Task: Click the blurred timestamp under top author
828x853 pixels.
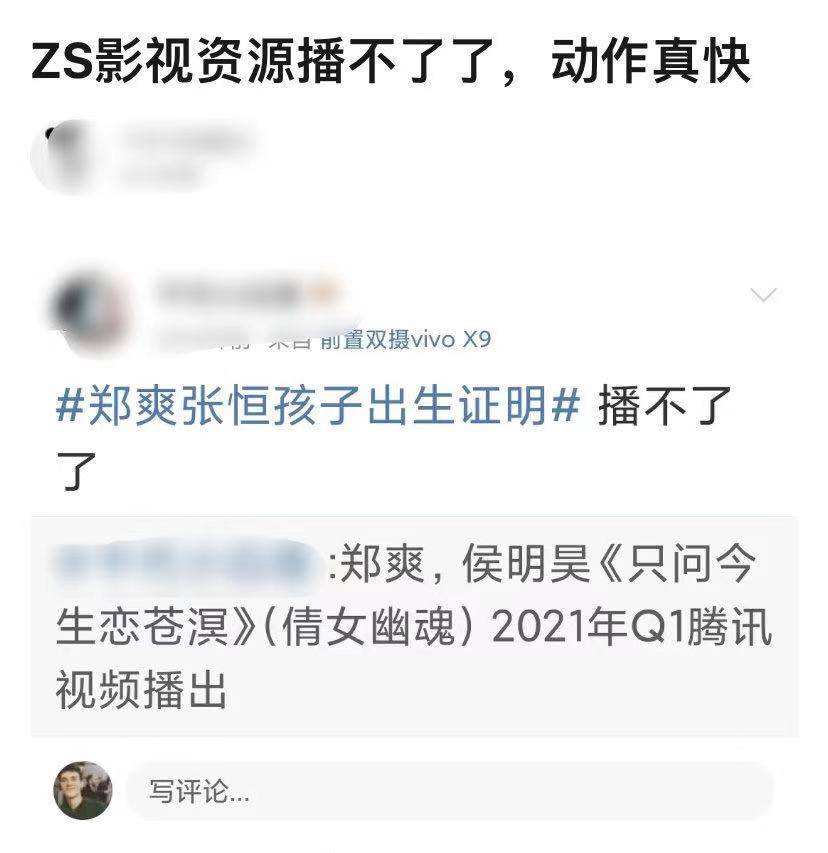Action: click(159, 175)
